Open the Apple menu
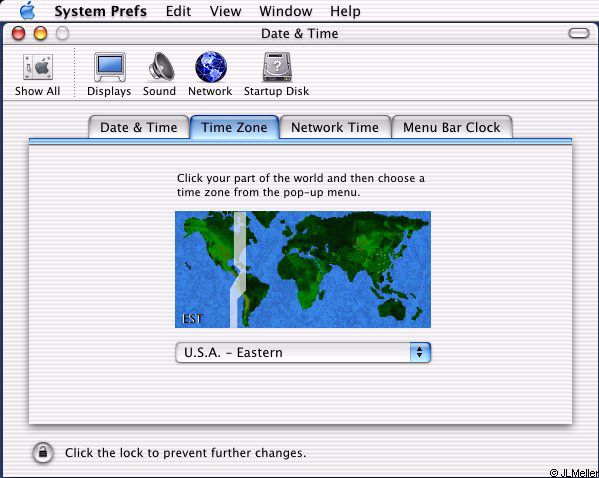 pyautogui.click(x=28, y=11)
